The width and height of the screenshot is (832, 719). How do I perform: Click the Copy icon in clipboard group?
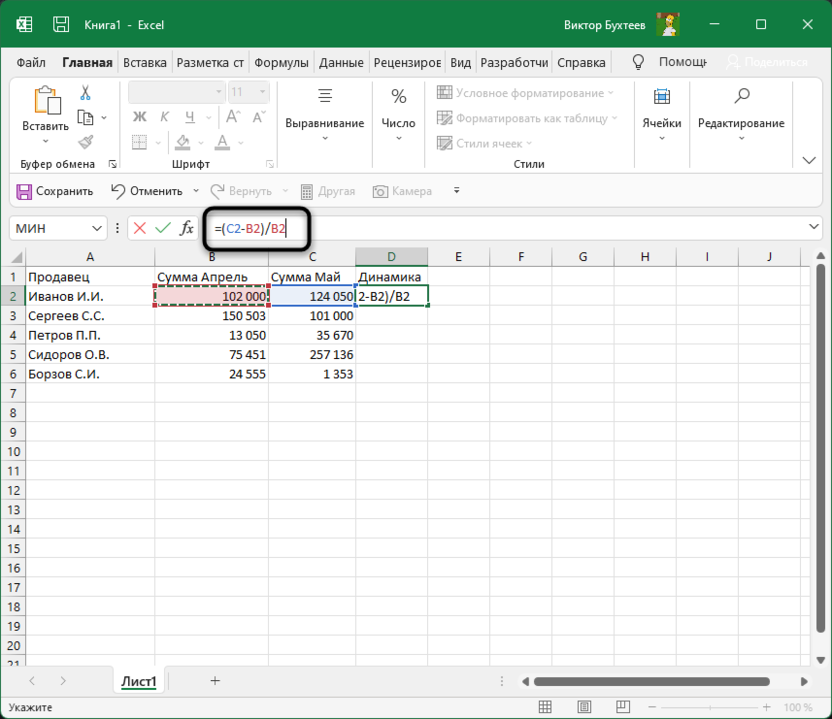coord(85,117)
